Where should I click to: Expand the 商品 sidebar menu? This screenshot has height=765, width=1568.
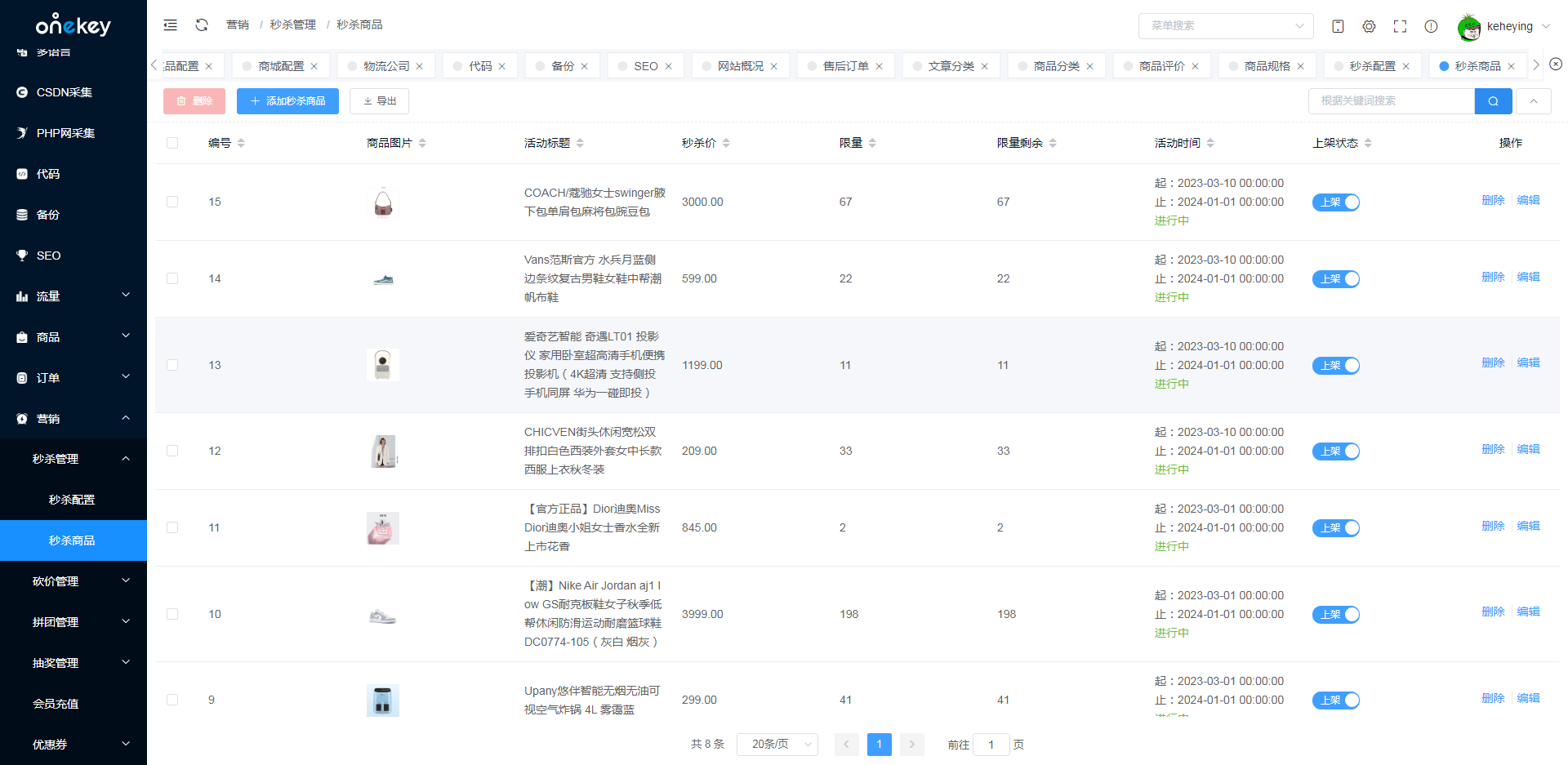(73, 336)
